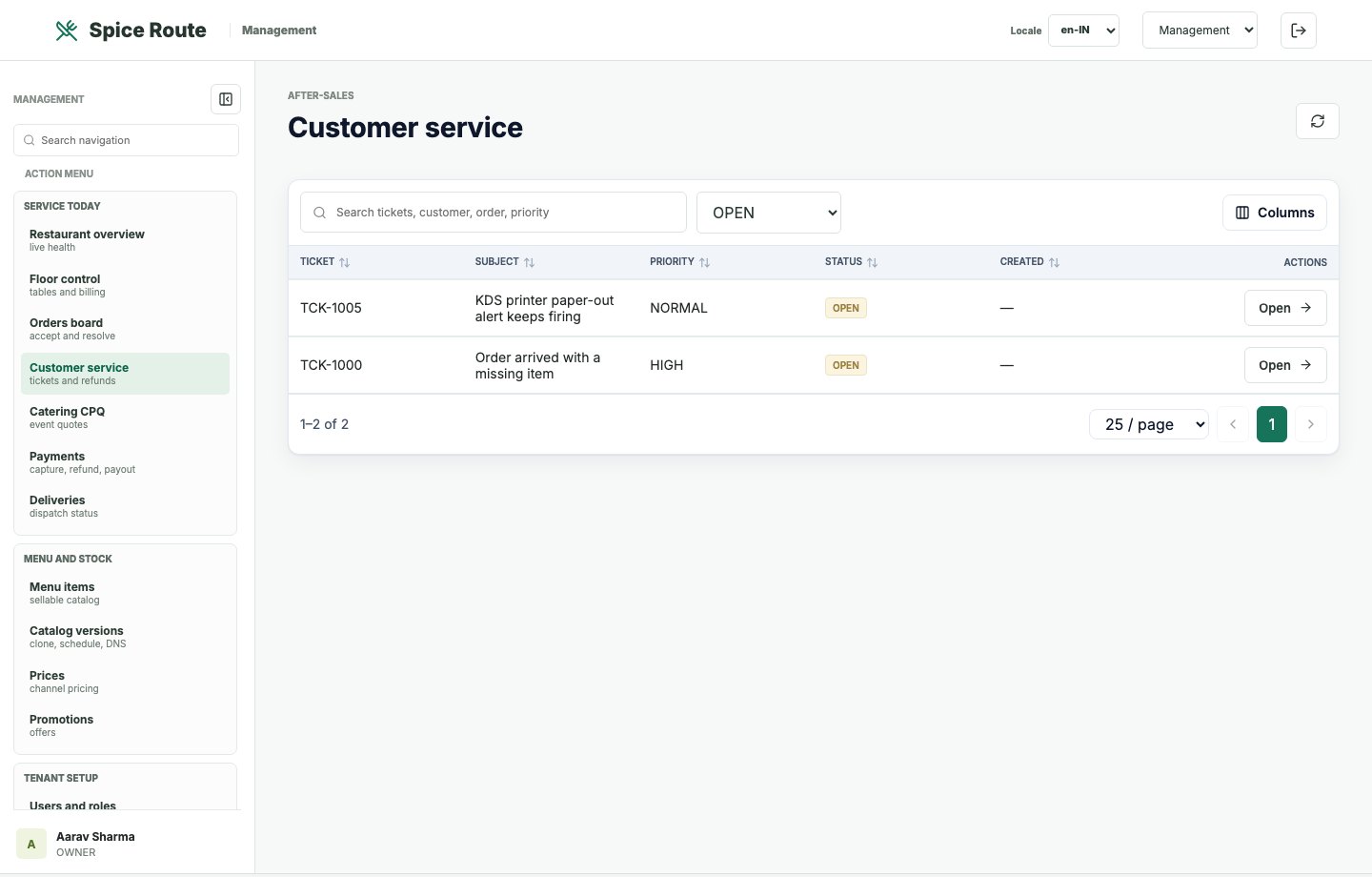Sort by Priority column sort icon
Screen dimensions: 1372x877
click(x=704, y=262)
